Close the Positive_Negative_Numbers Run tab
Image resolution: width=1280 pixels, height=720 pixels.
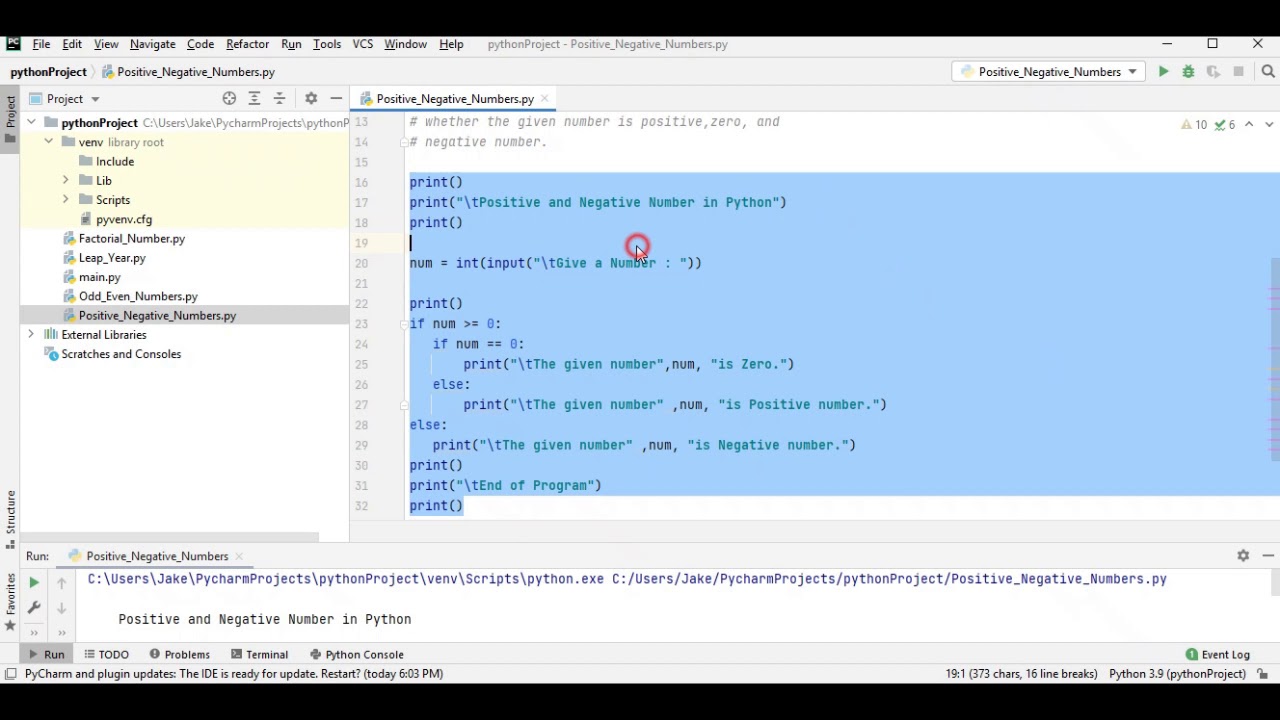(x=239, y=556)
